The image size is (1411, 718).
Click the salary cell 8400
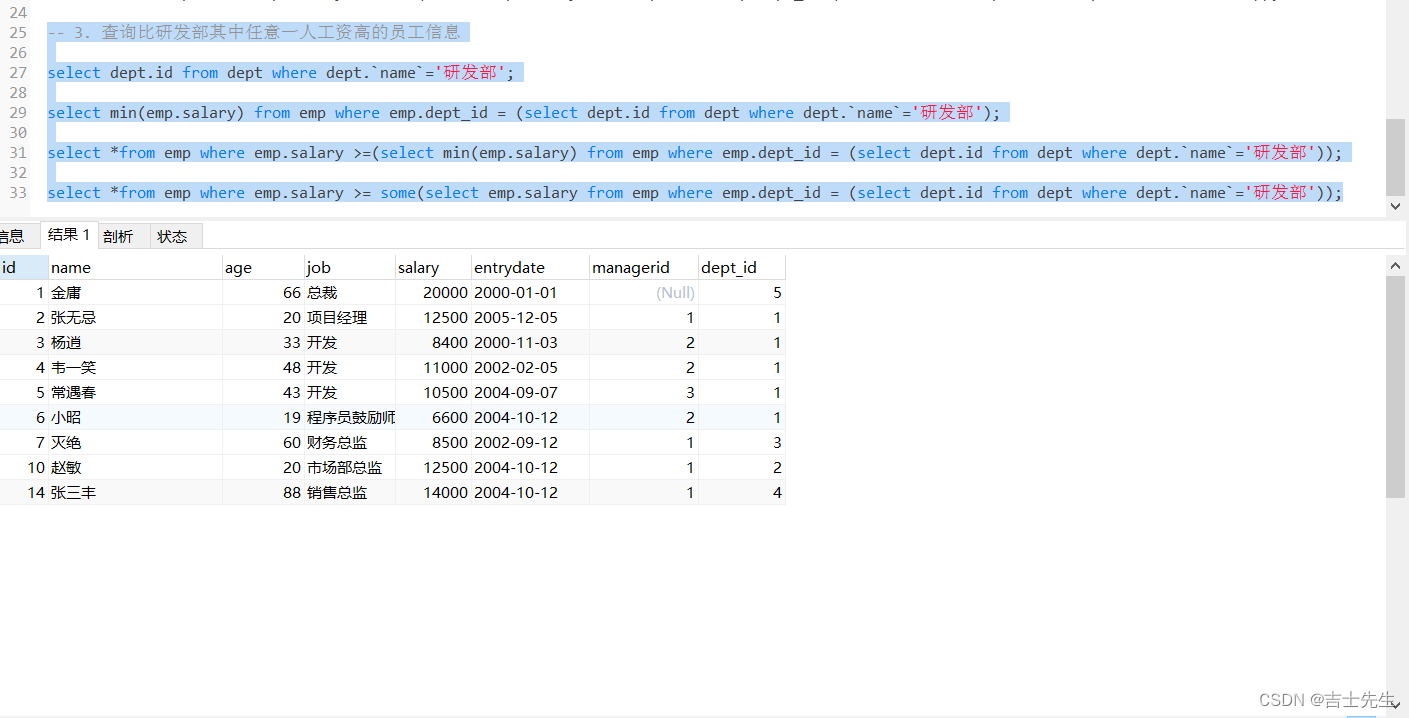(x=432, y=343)
